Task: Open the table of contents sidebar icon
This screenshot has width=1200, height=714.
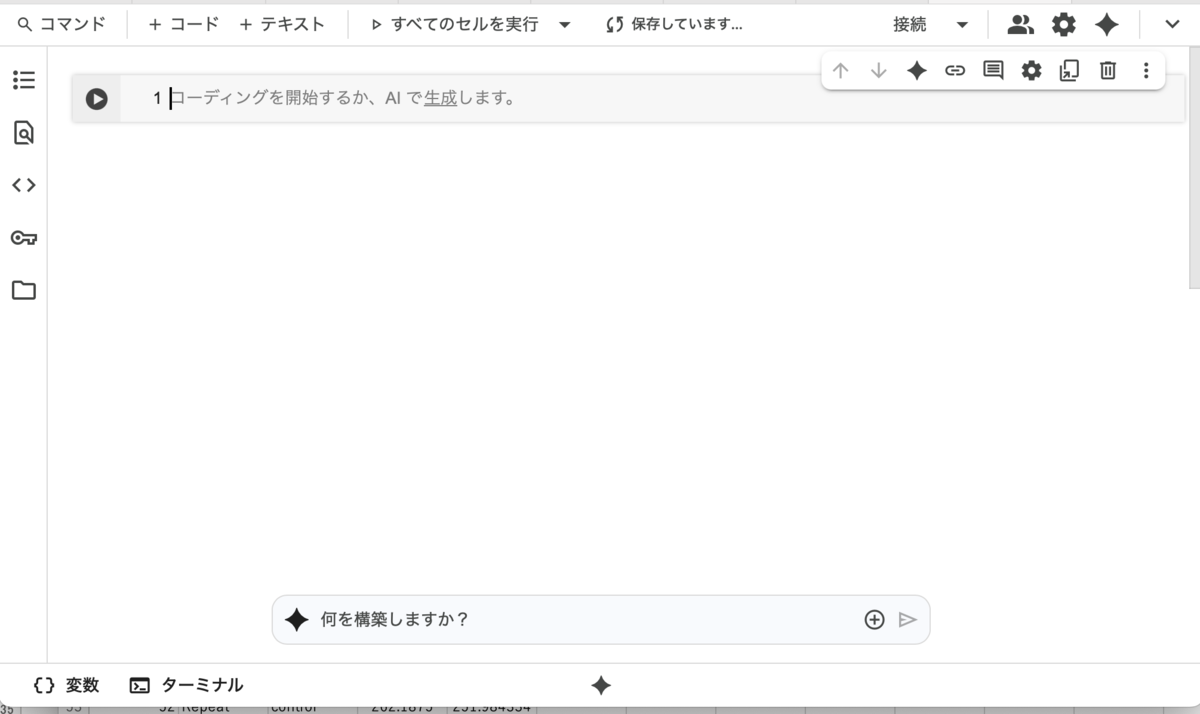Action: 24,80
